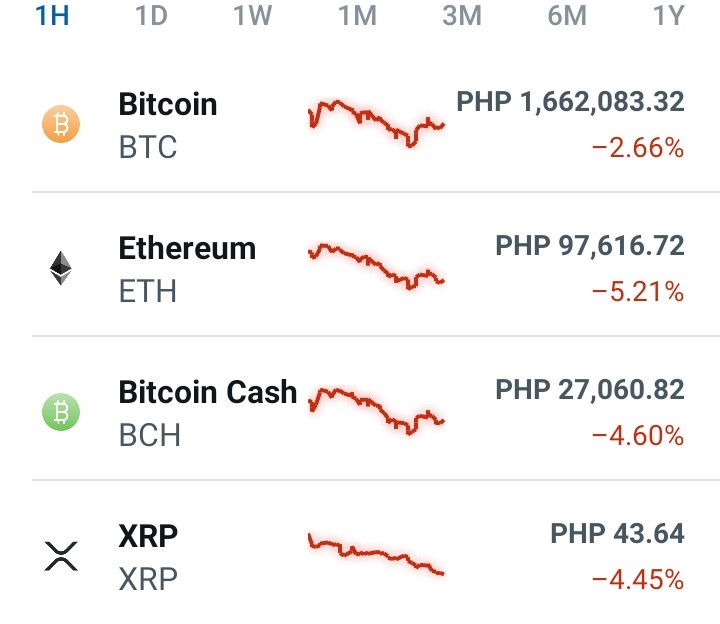The height and width of the screenshot is (624, 720).
Task: Switch to the 1D time range
Action: (x=151, y=15)
